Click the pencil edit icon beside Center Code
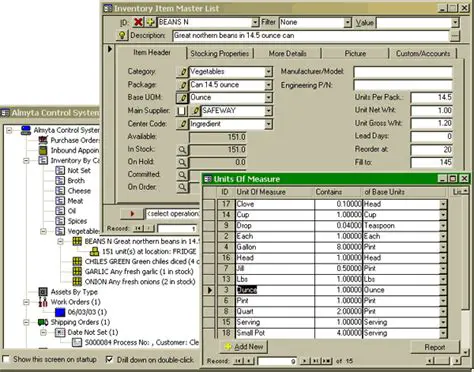The image size is (474, 372). click(182, 124)
